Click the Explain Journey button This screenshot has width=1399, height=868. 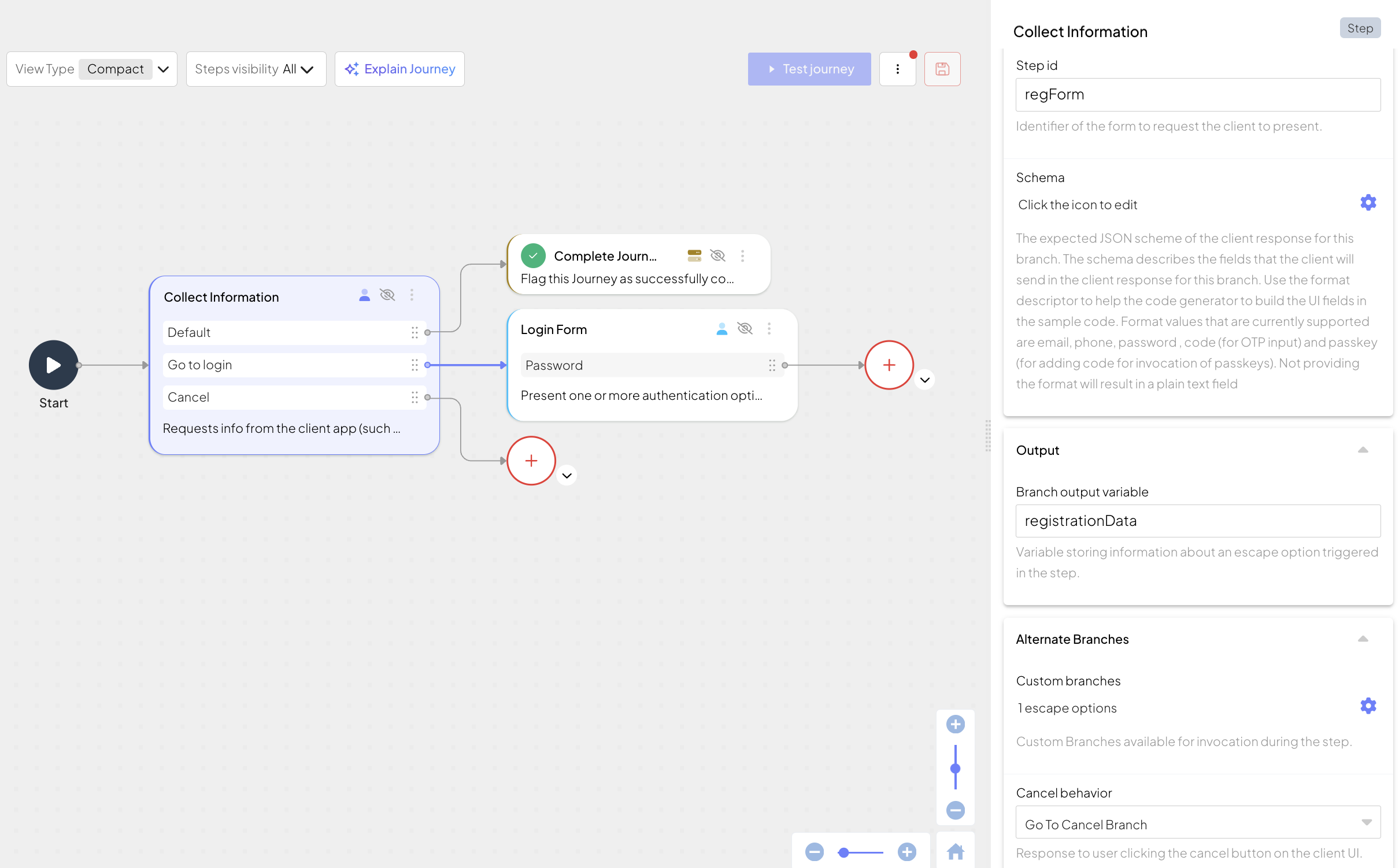(x=399, y=69)
